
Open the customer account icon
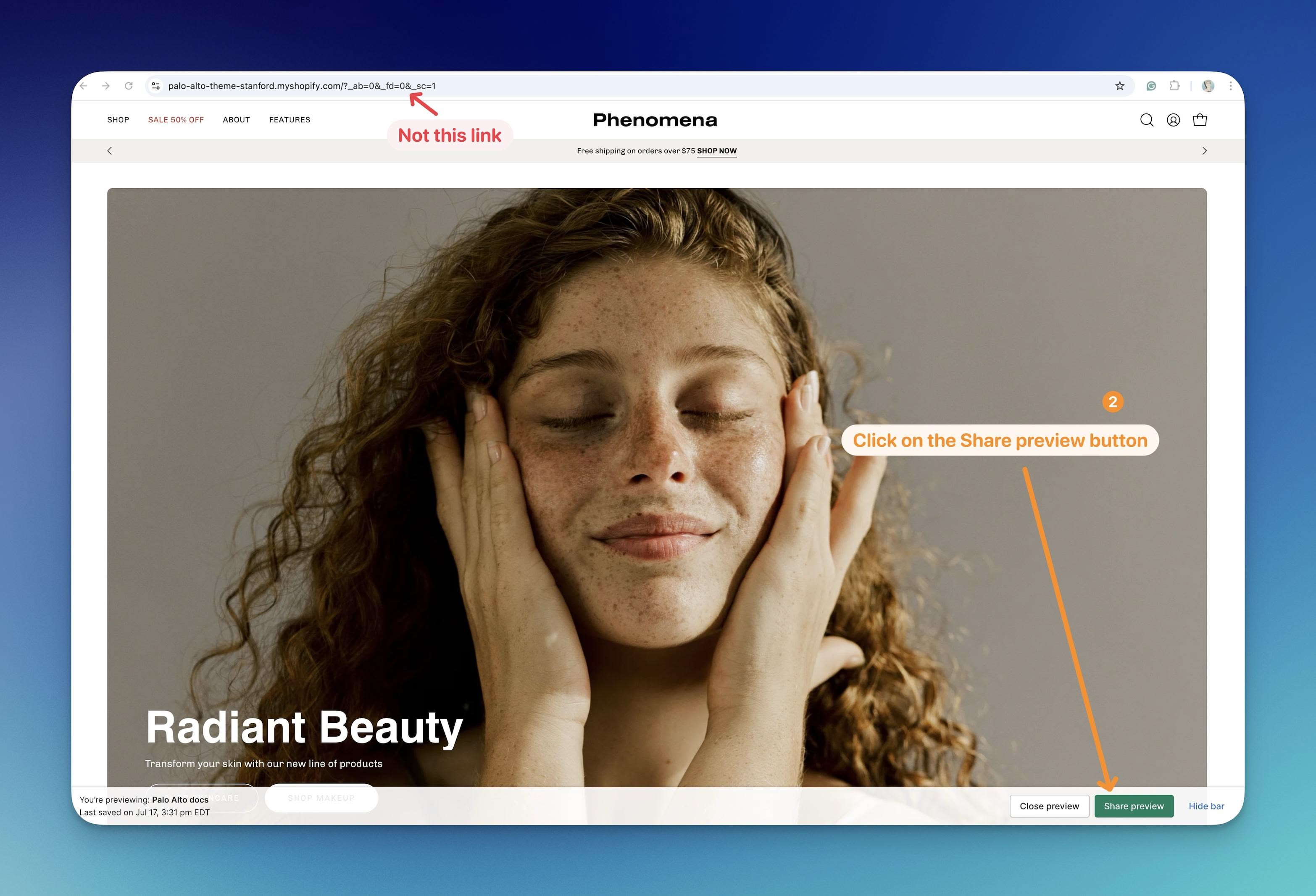coord(1173,120)
